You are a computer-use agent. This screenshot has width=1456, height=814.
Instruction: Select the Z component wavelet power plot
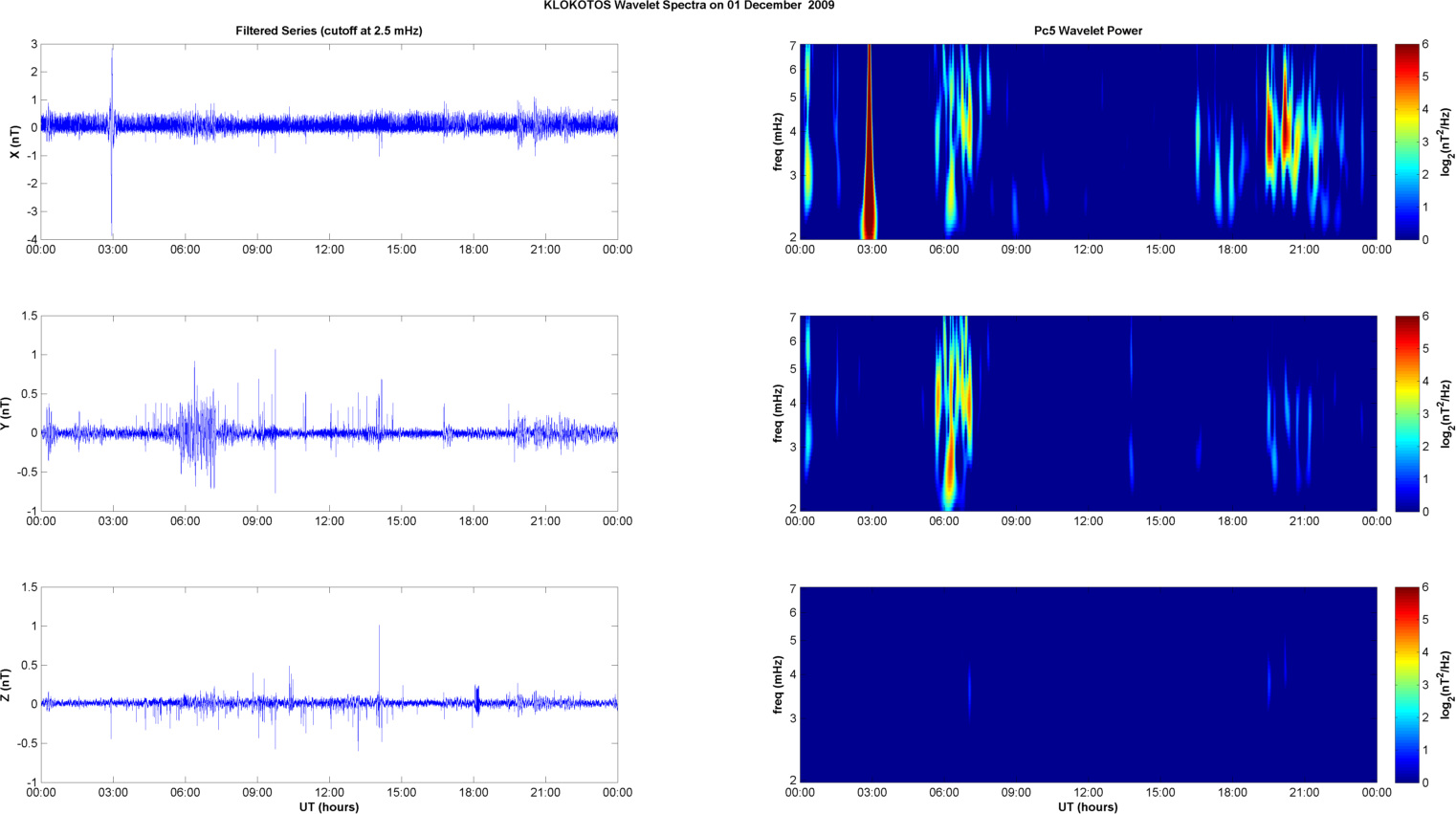pos(1088,685)
